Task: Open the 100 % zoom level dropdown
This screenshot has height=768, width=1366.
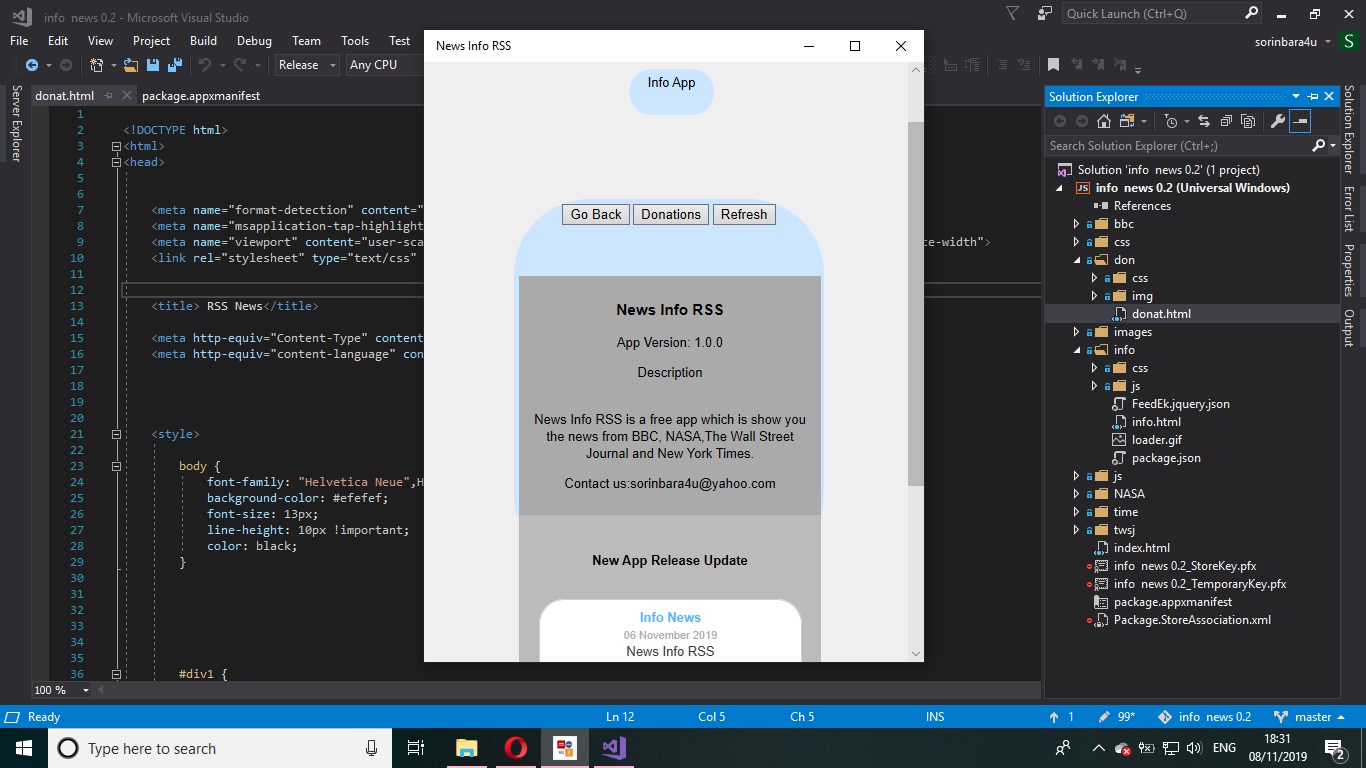Action: (x=61, y=690)
